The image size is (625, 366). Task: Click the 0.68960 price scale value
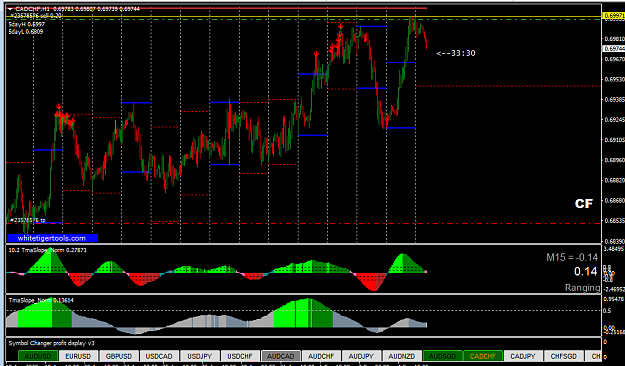click(x=615, y=160)
